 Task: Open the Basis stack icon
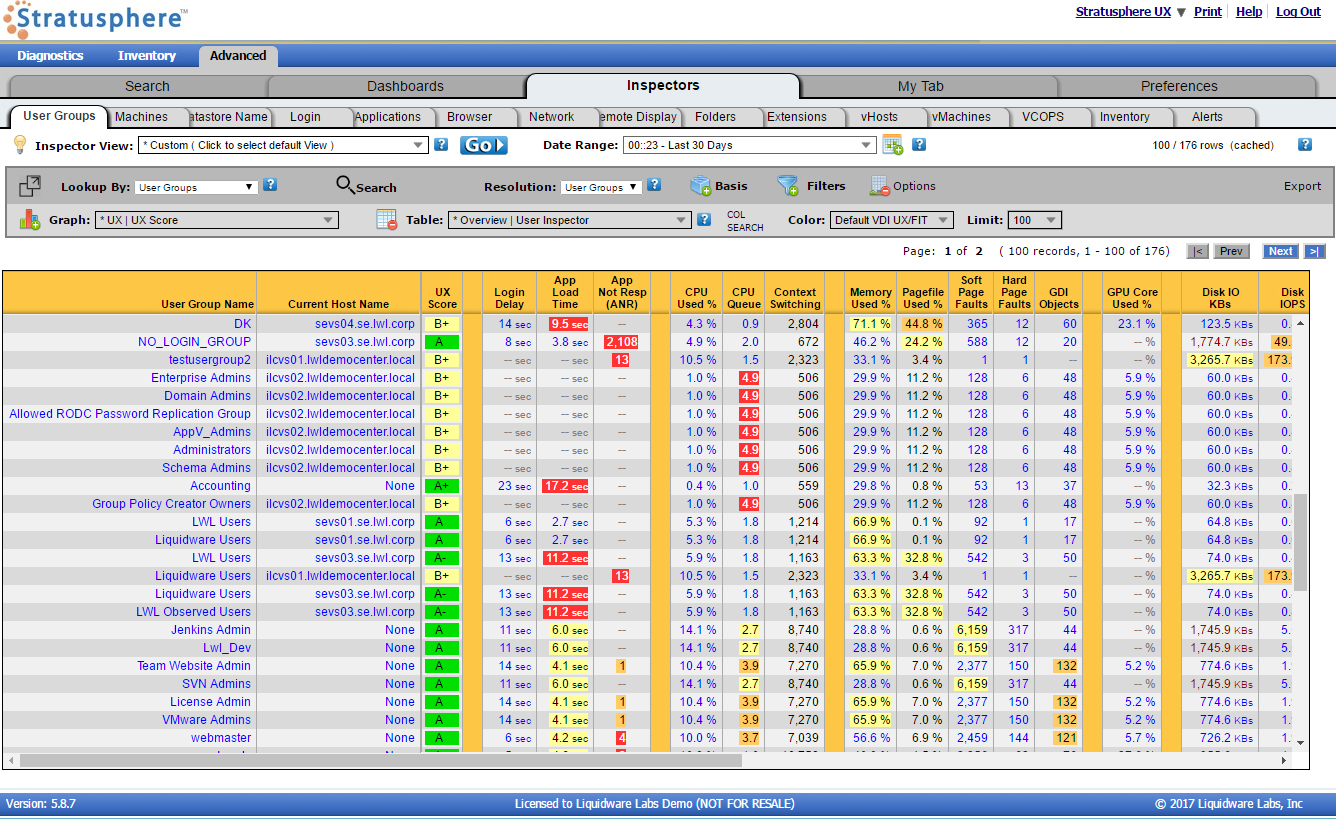point(700,186)
